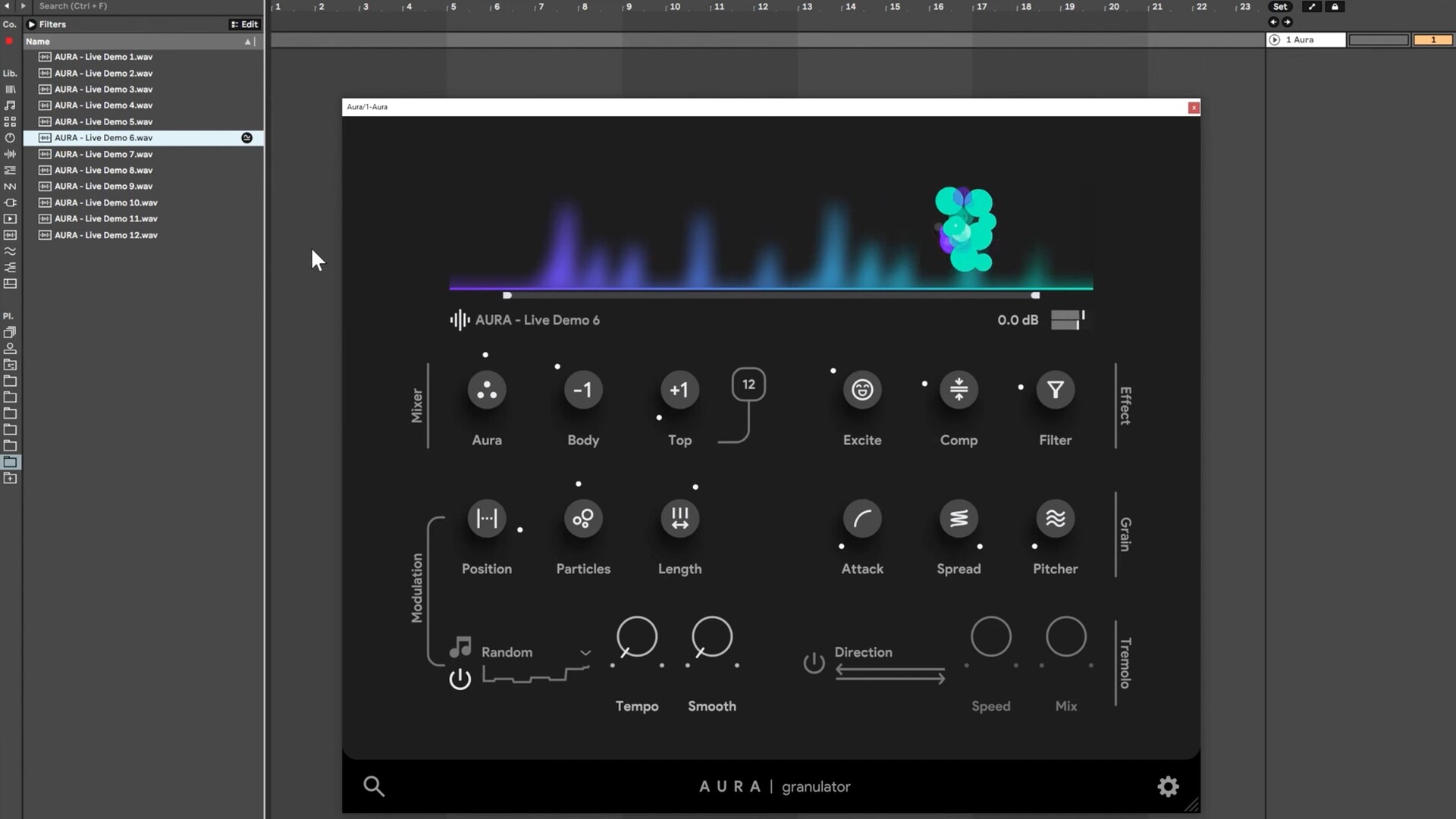
Task: Open the Sounds music note sidebar category
Action: 10,105
